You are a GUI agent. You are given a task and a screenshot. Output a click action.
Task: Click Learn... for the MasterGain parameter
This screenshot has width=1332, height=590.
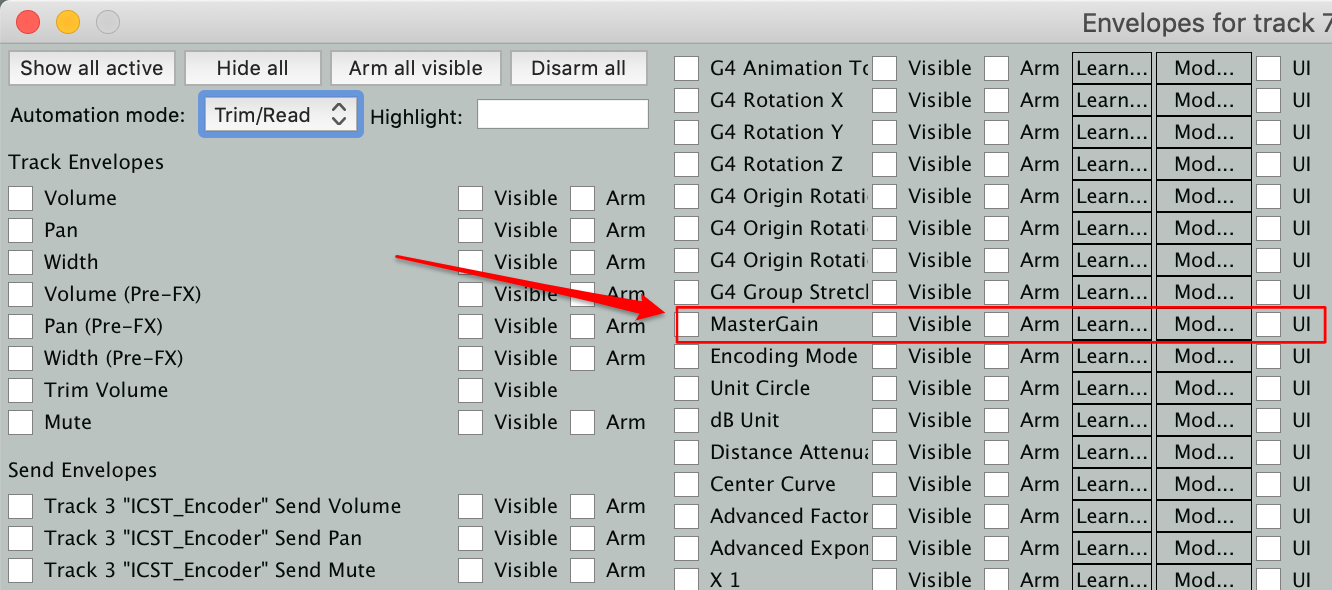click(1111, 324)
